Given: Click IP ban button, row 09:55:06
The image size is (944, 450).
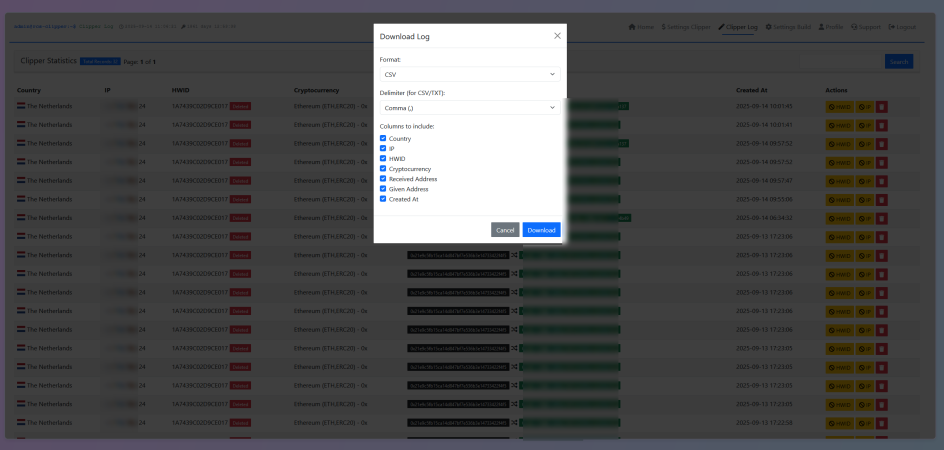Looking at the screenshot, I should coord(865,199).
